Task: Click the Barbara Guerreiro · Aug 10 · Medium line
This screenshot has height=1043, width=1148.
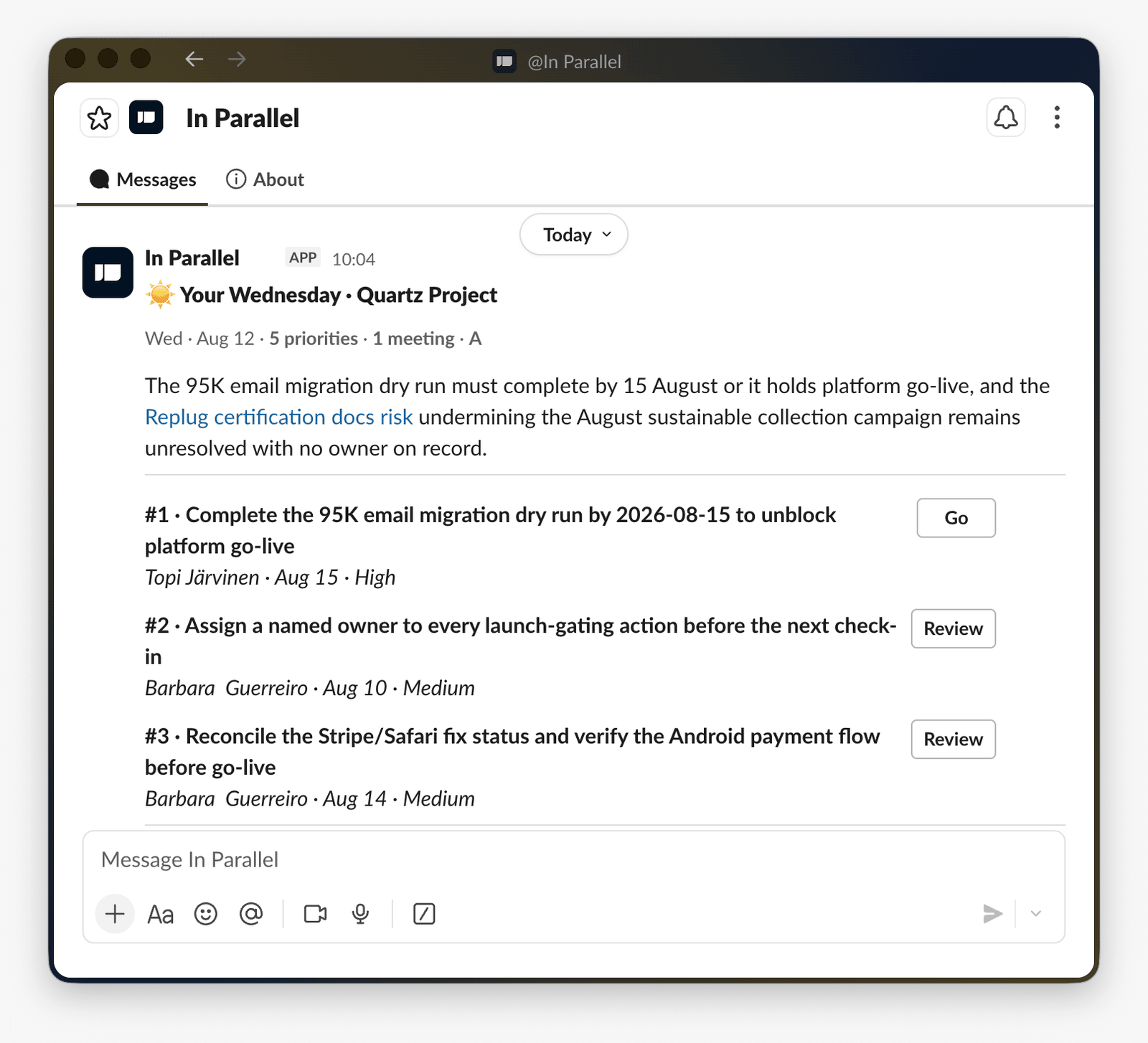Action: coord(310,688)
